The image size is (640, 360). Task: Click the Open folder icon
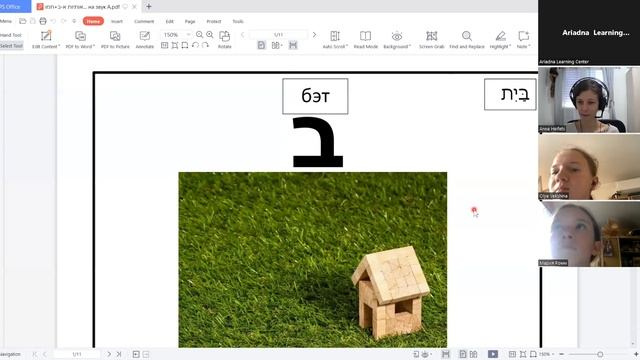pyautogui.click(x=23, y=21)
